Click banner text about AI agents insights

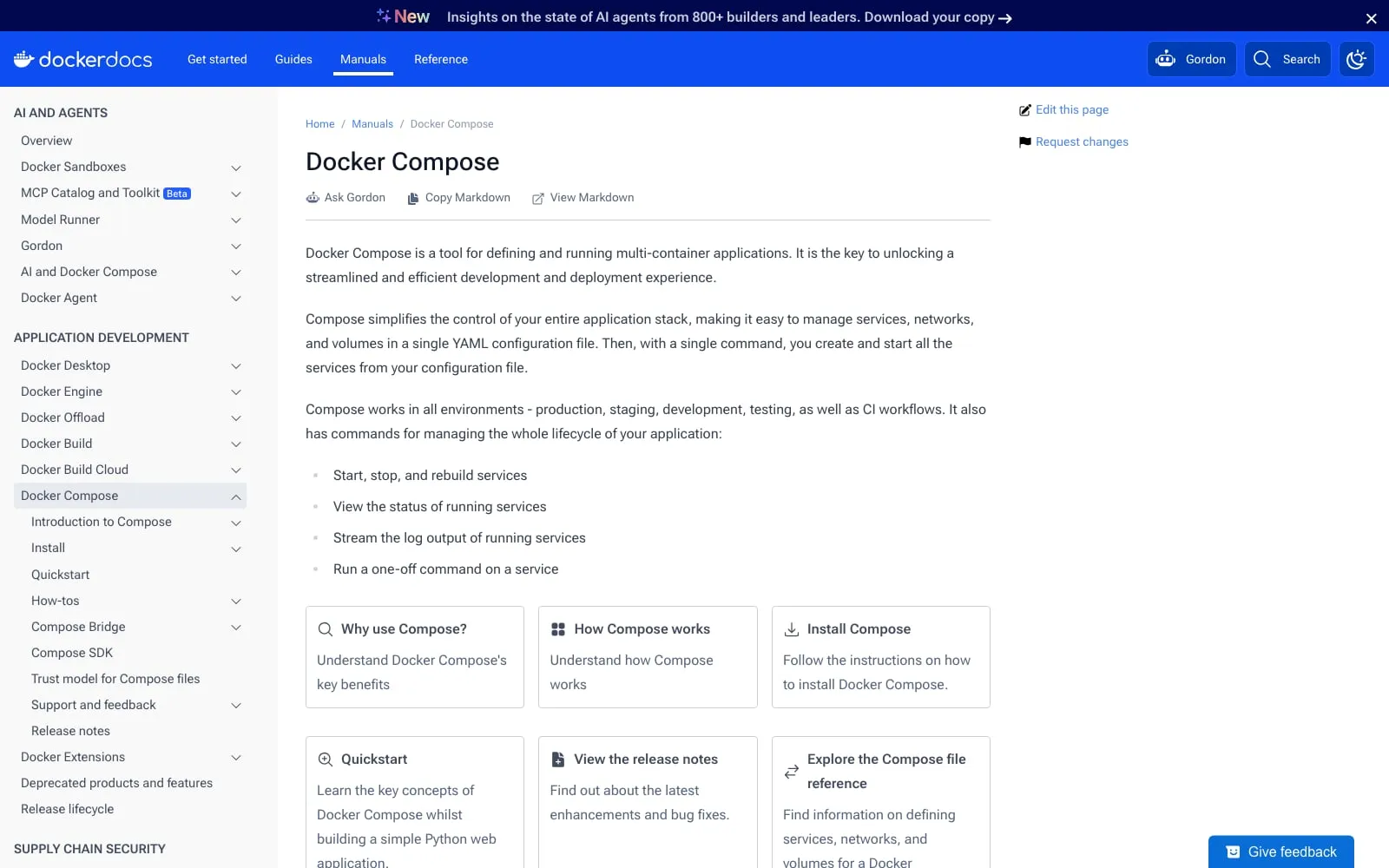(721, 17)
